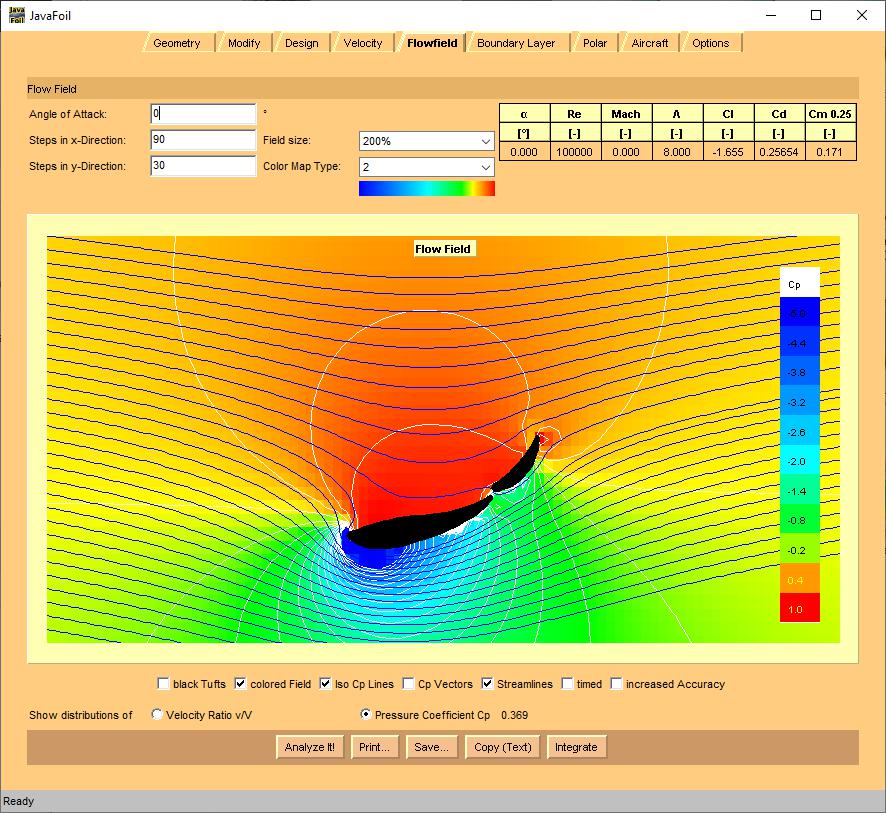This screenshot has width=886, height=813.
Task: Uncheck the colored Field checkbox
Action: coord(241,684)
